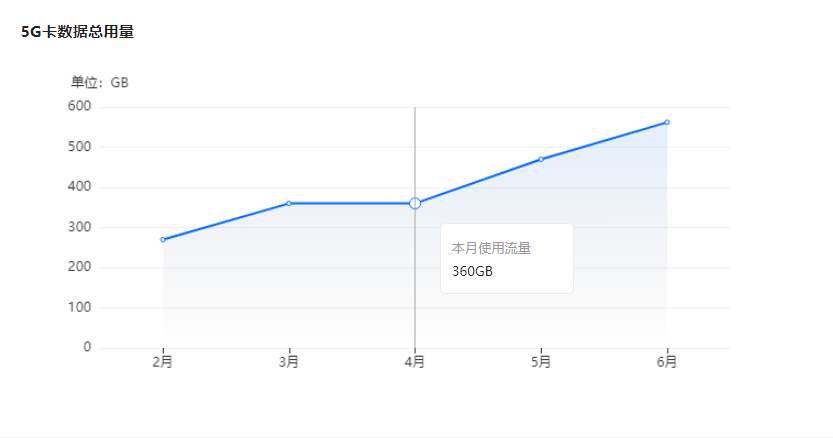The image size is (833, 438).
Task: Select the 2月 x-axis label
Action: [x=163, y=362]
